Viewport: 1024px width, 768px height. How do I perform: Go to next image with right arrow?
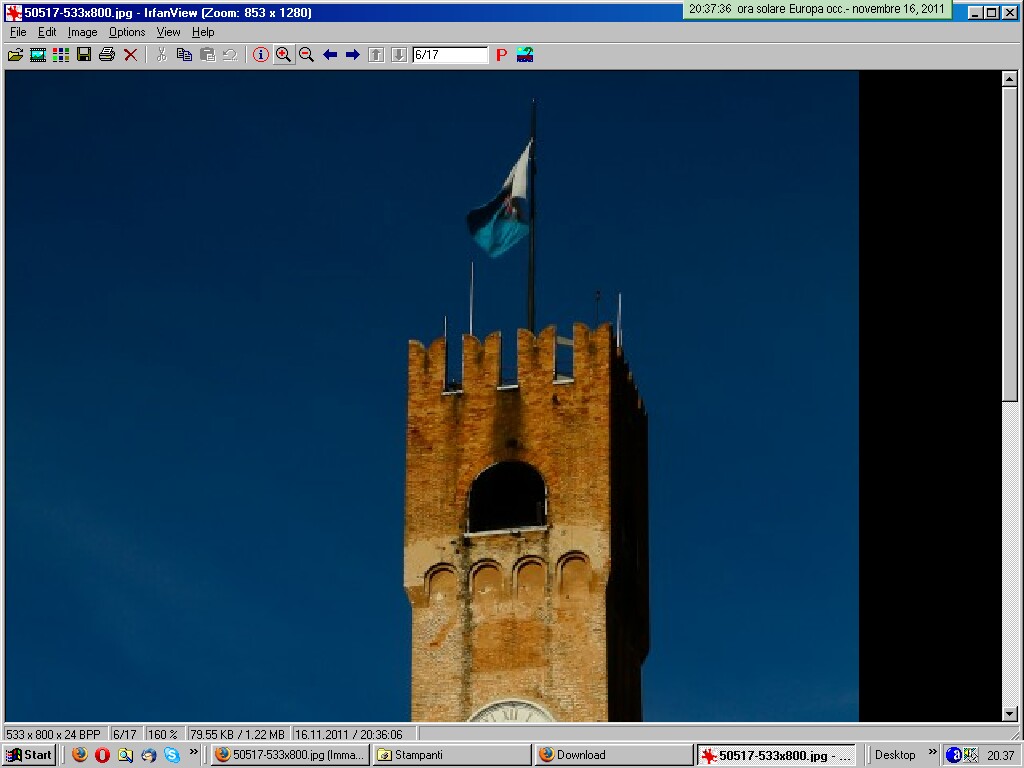point(353,55)
